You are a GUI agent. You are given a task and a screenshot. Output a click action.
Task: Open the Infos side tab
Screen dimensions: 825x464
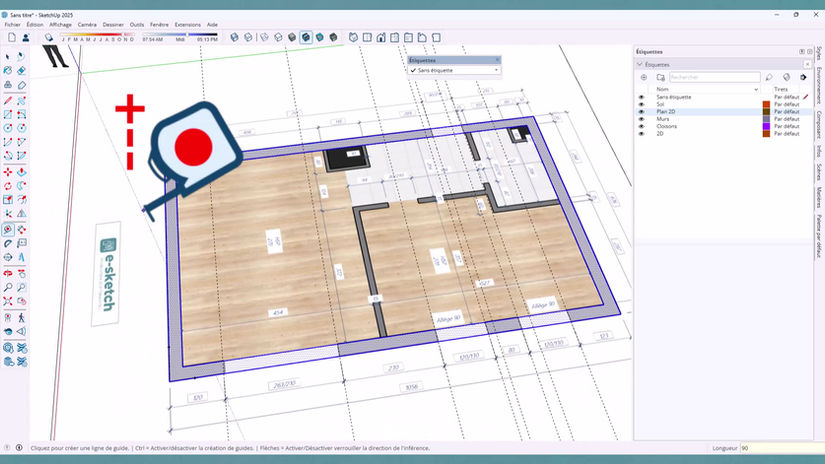(x=819, y=151)
